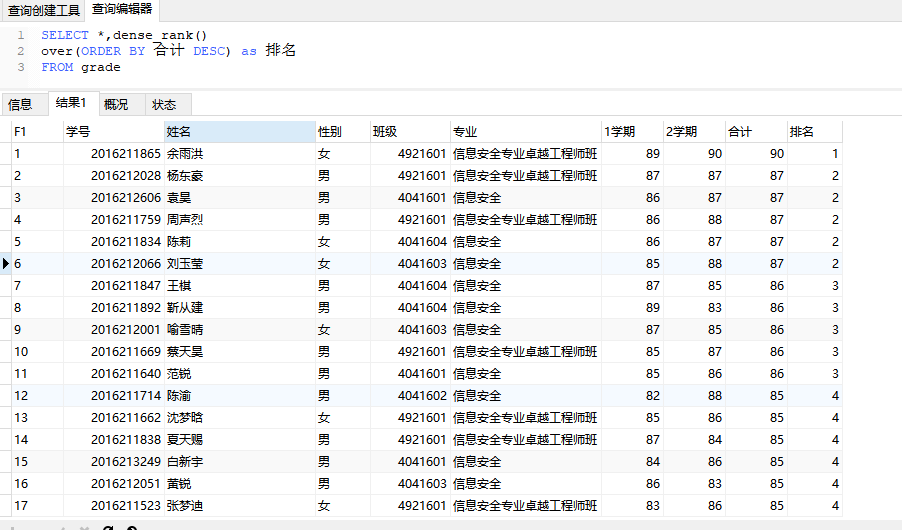
Task: Select student ID cell 2016212066
Action: (x=114, y=264)
